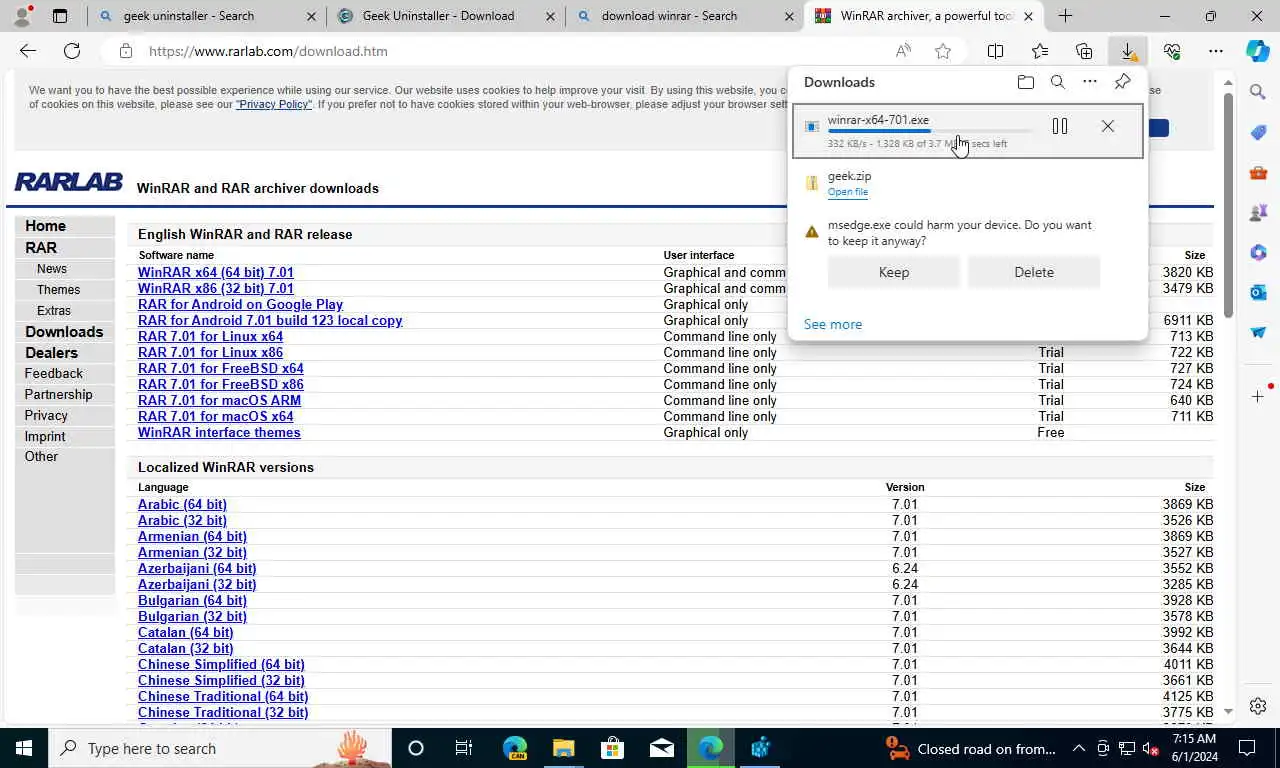Viewport: 1280px width, 768px height.
Task: Cancel the winrar-x64-701.exe download
Action: (1107, 126)
